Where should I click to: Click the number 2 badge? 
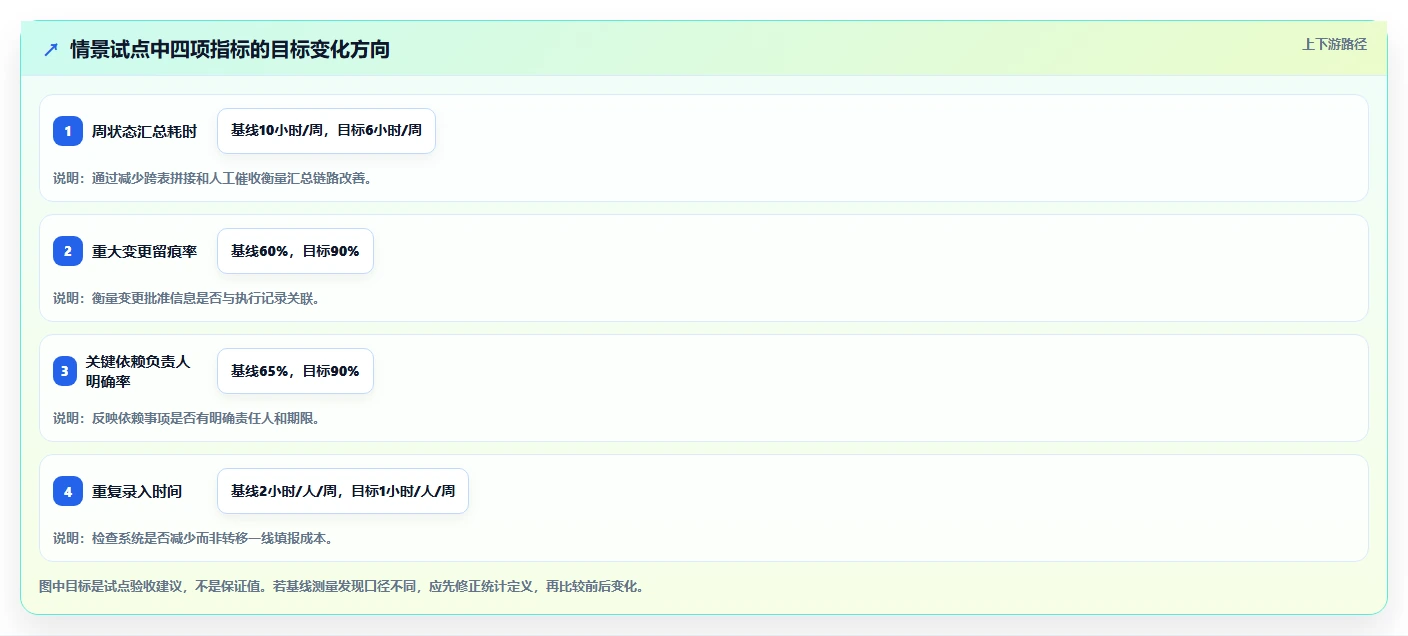pos(68,251)
